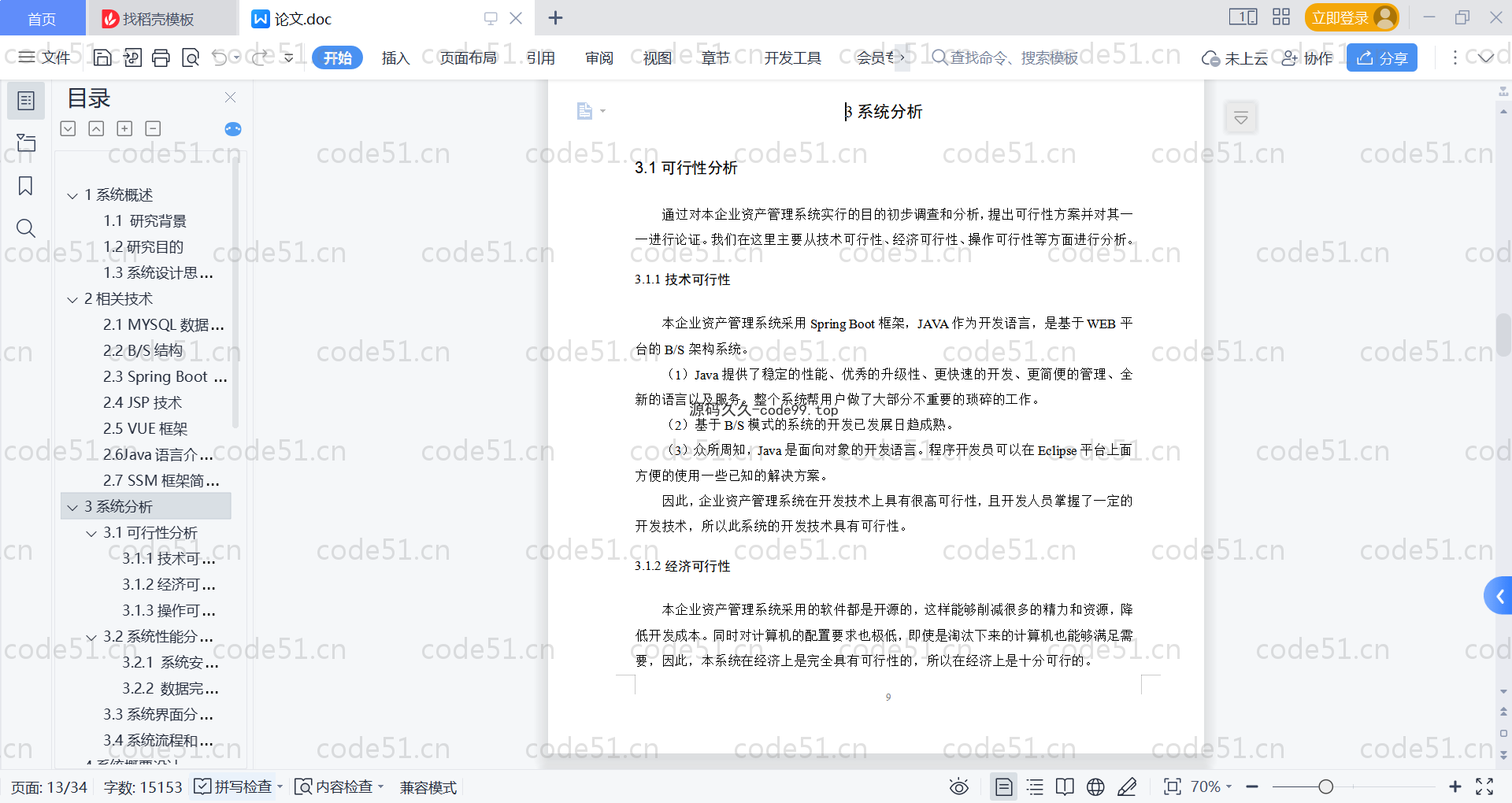Click 兼容模式 in status bar

(428, 787)
